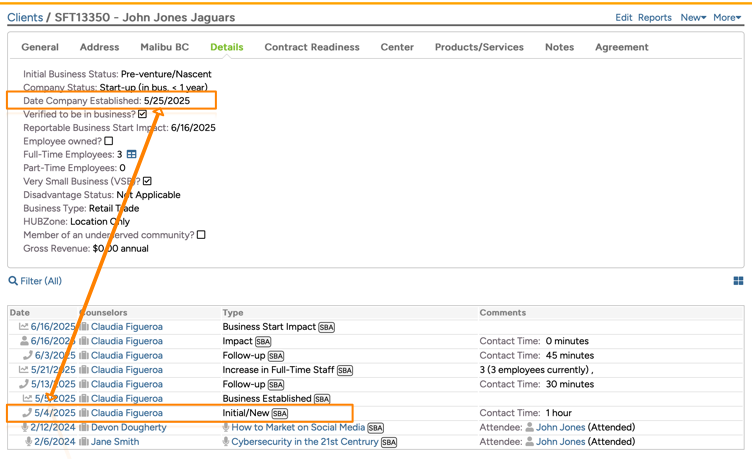This screenshot has height=459, width=752.
Task: Open the Filter (All) options
Action: tap(41, 281)
